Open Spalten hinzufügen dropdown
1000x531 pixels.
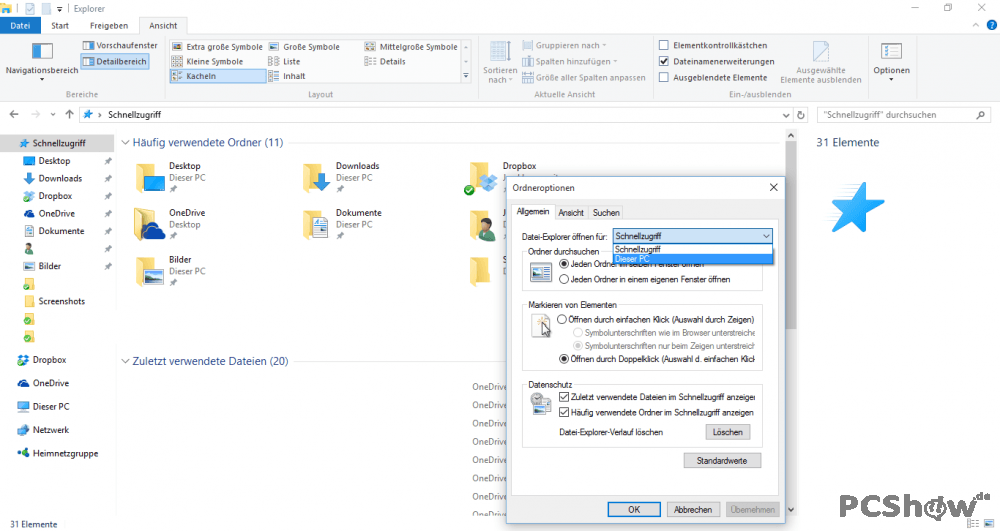coord(570,61)
